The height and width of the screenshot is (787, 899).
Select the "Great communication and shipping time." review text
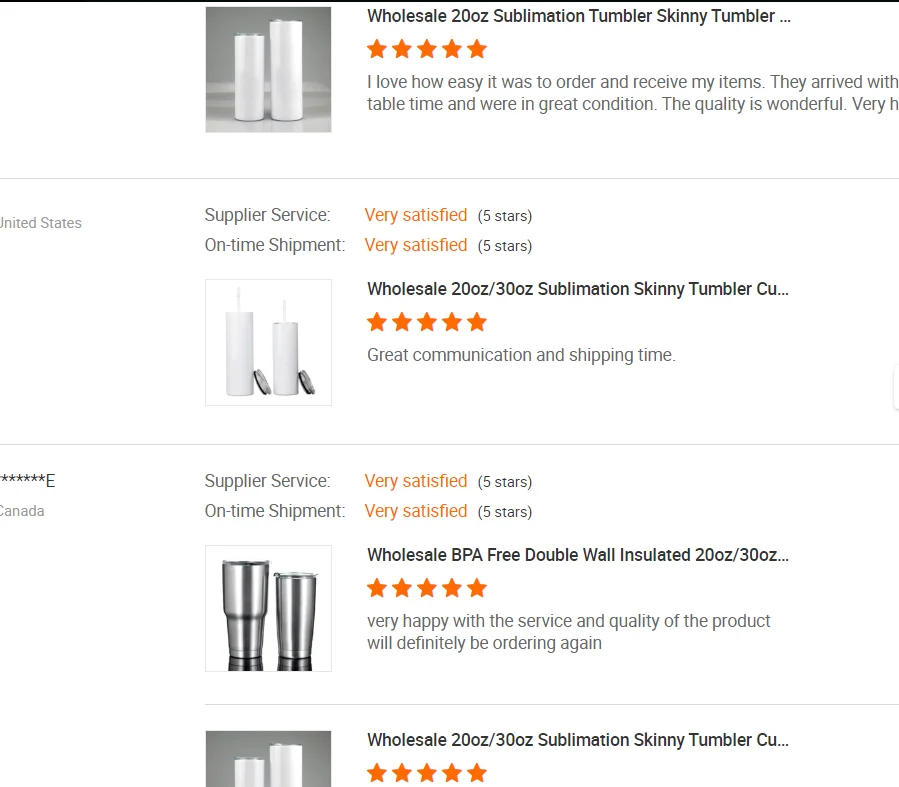pos(521,355)
